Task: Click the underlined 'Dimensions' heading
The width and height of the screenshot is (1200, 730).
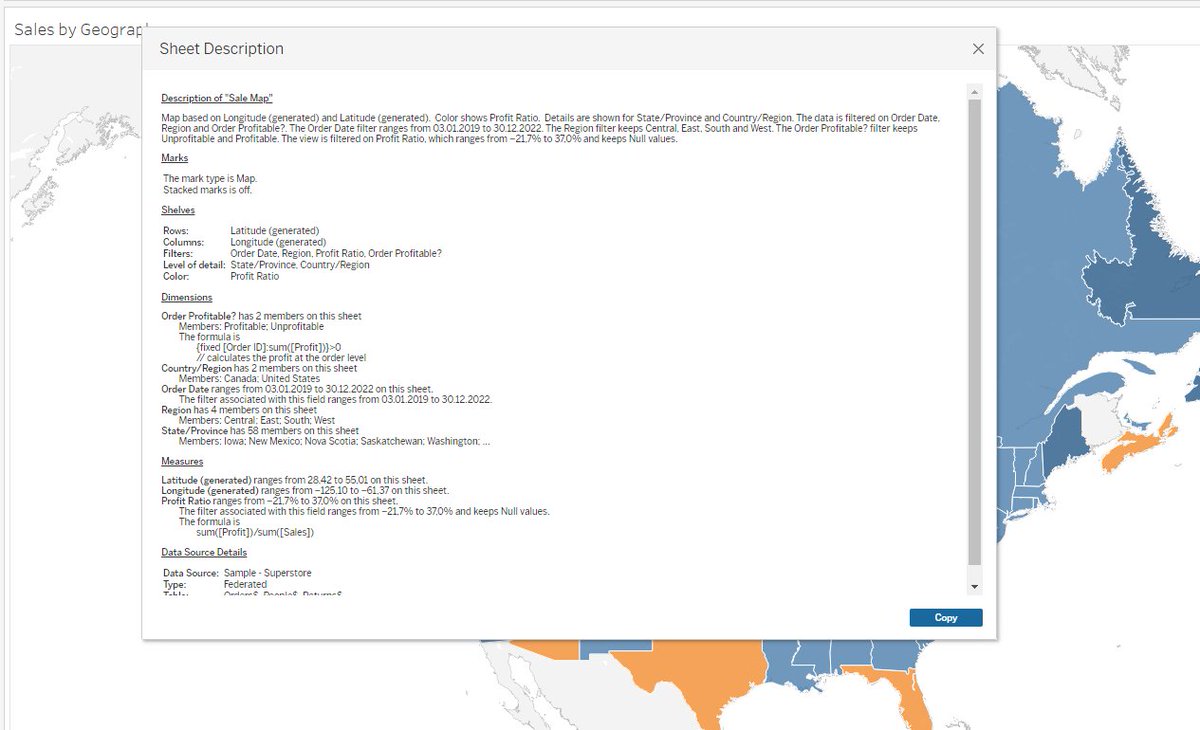Action: (x=186, y=297)
